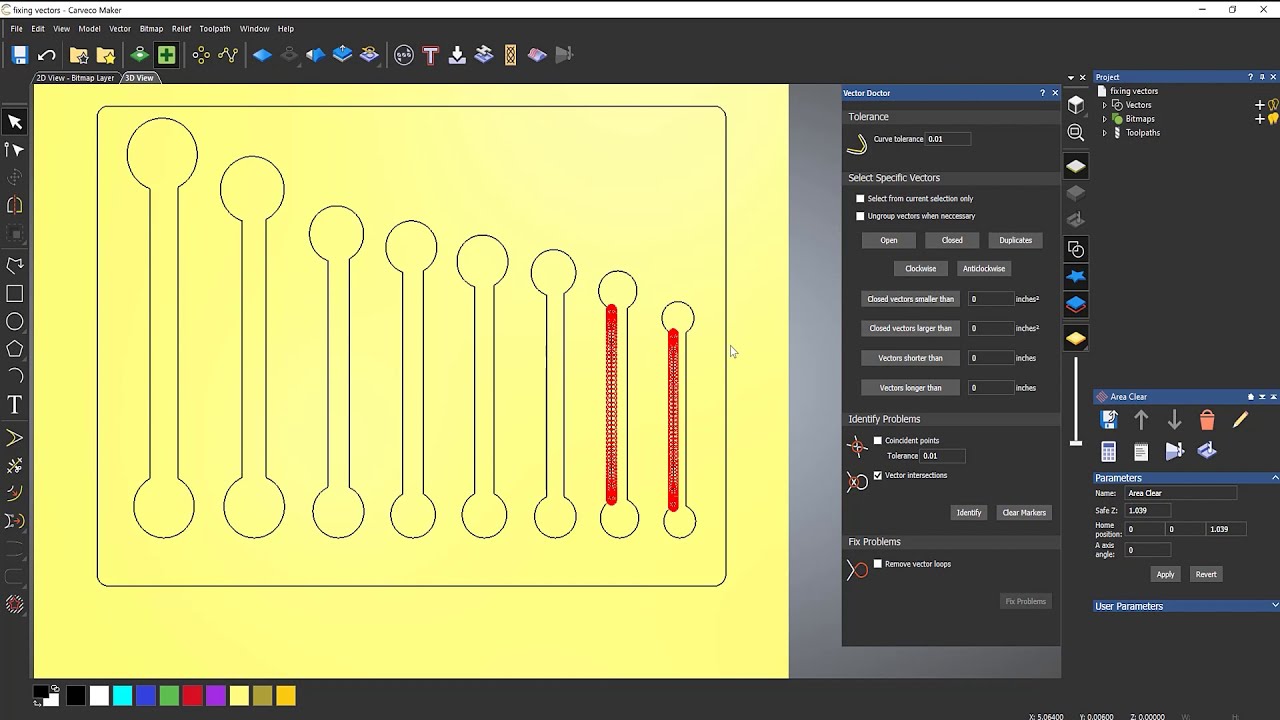This screenshot has width=1280, height=720.
Task: Select the node editing tool
Action: tap(15, 150)
